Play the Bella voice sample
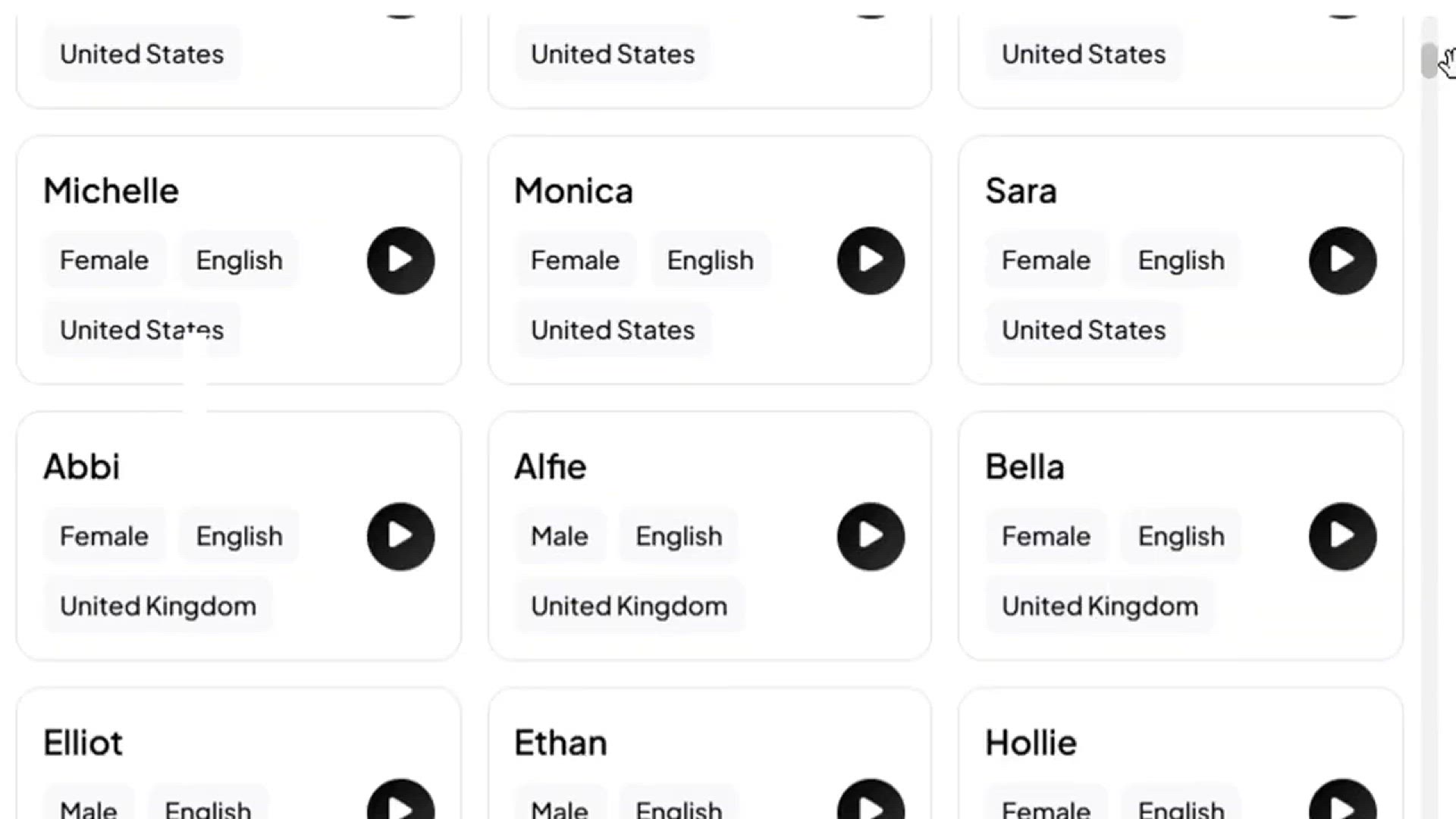 pos(1341,536)
